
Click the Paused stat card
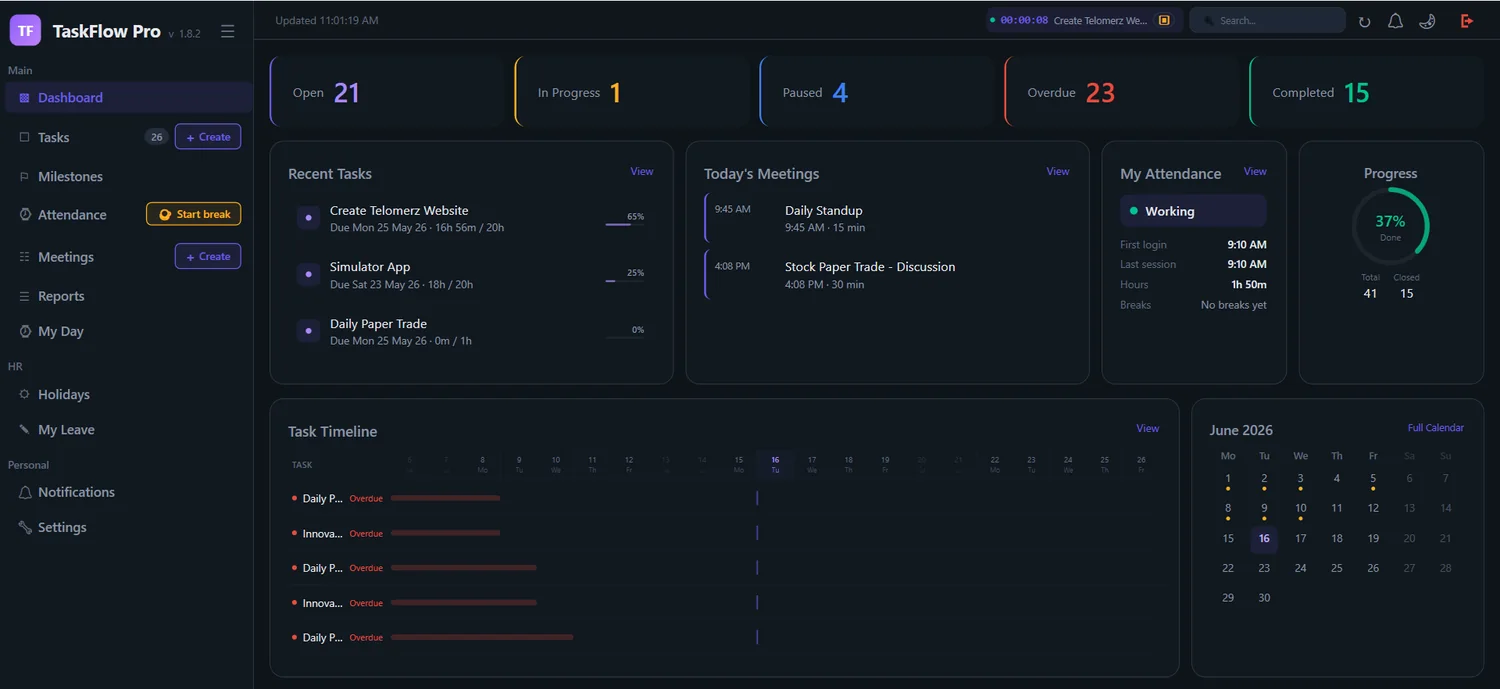[877, 92]
